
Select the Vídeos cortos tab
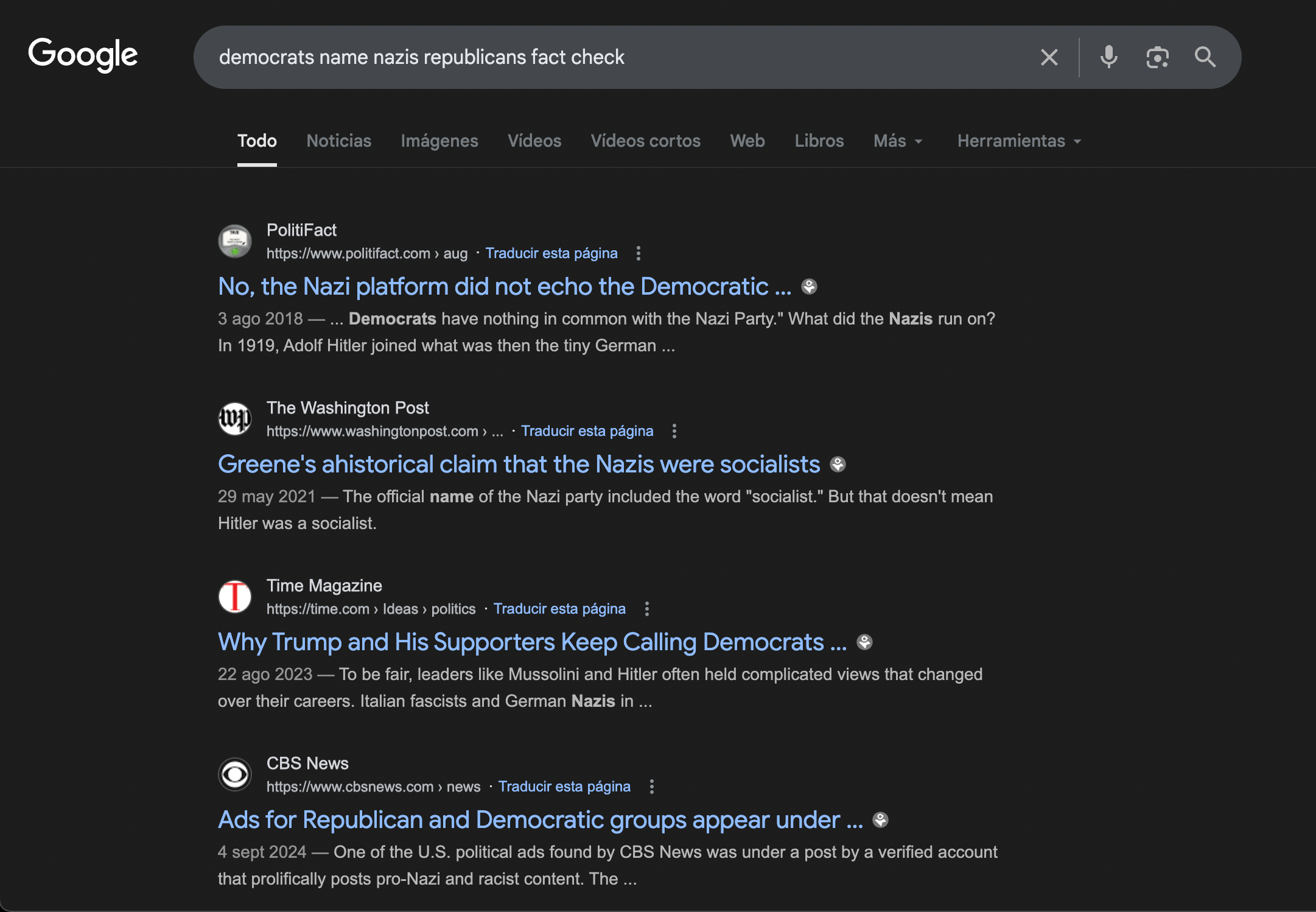click(x=645, y=141)
